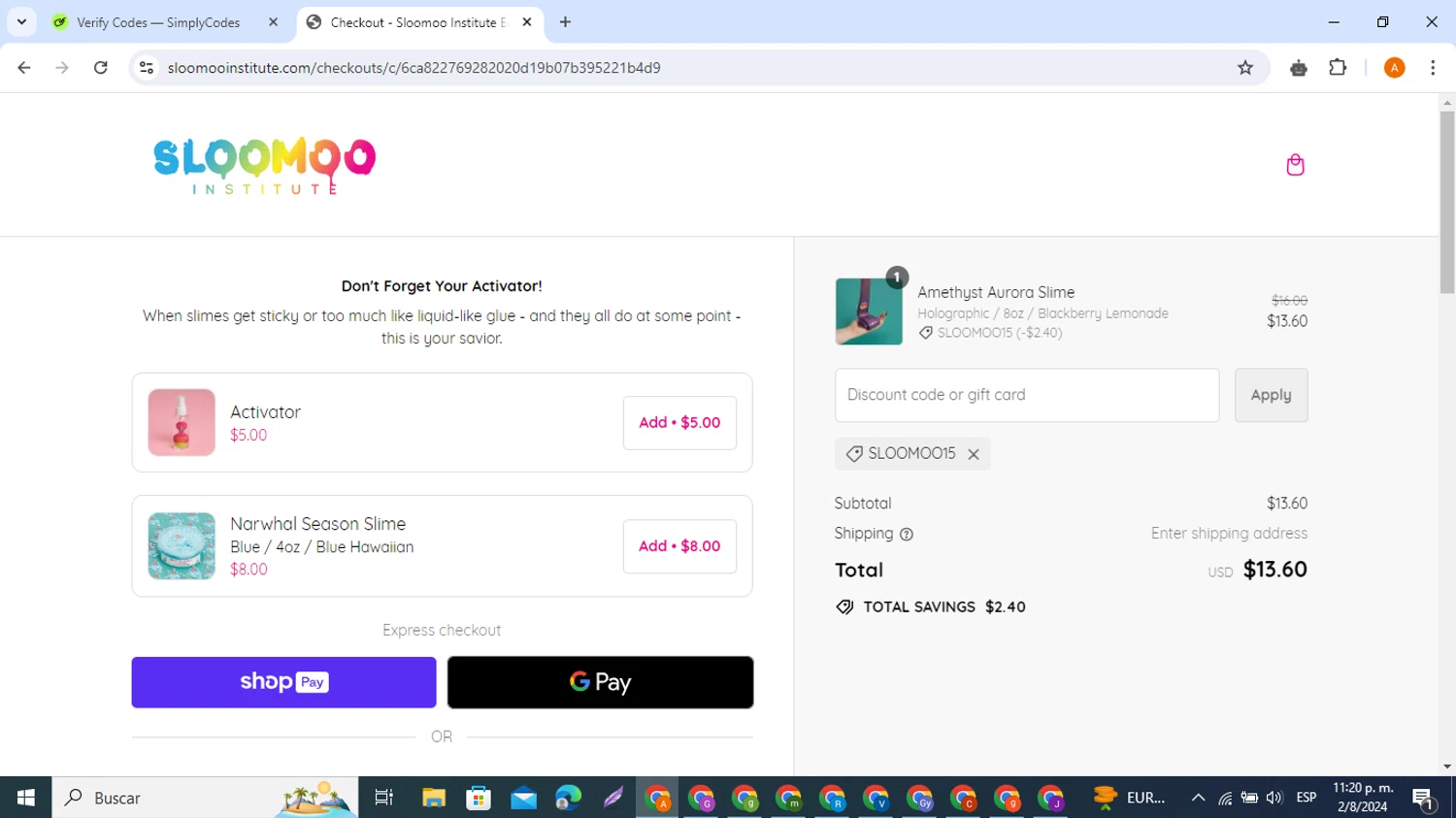The width and height of the screenshot is (1456, 818).
Task: Add Activator for $5.00
Action: pos(679,423)
